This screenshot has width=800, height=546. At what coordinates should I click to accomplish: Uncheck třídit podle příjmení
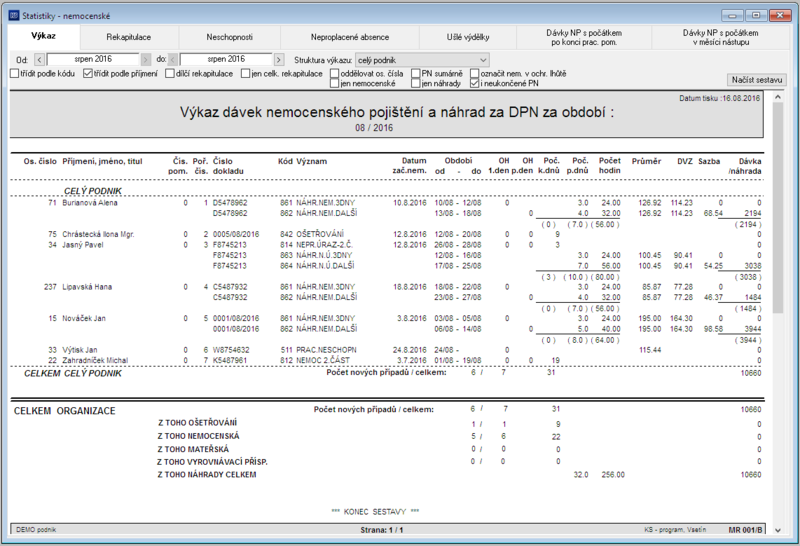click(x=88, y=73)
